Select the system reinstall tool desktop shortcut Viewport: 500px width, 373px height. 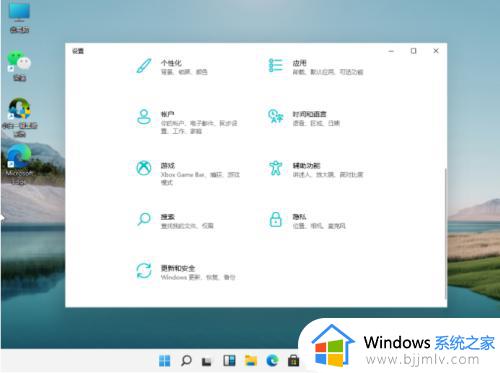pyautogui.click(x=19, y=117)
